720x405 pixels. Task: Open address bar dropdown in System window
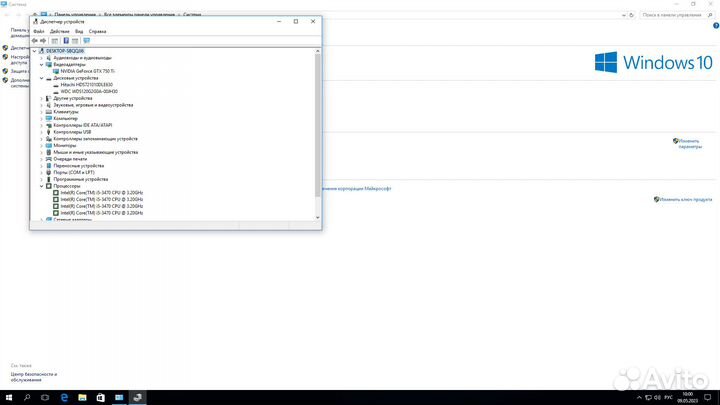tap(623, 15)
